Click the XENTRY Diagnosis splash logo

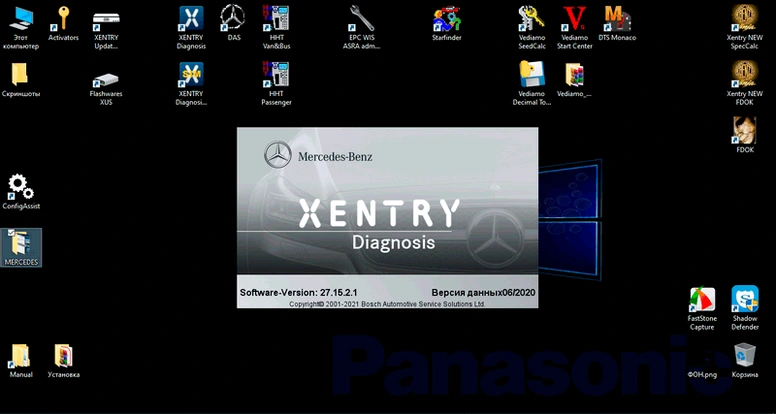click(x=380, y=224)
